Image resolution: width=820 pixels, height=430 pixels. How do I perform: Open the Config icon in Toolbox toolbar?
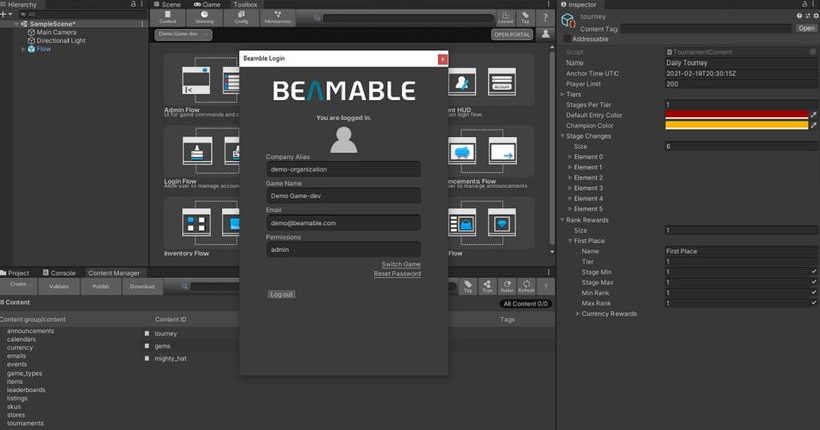coord(241,18)
